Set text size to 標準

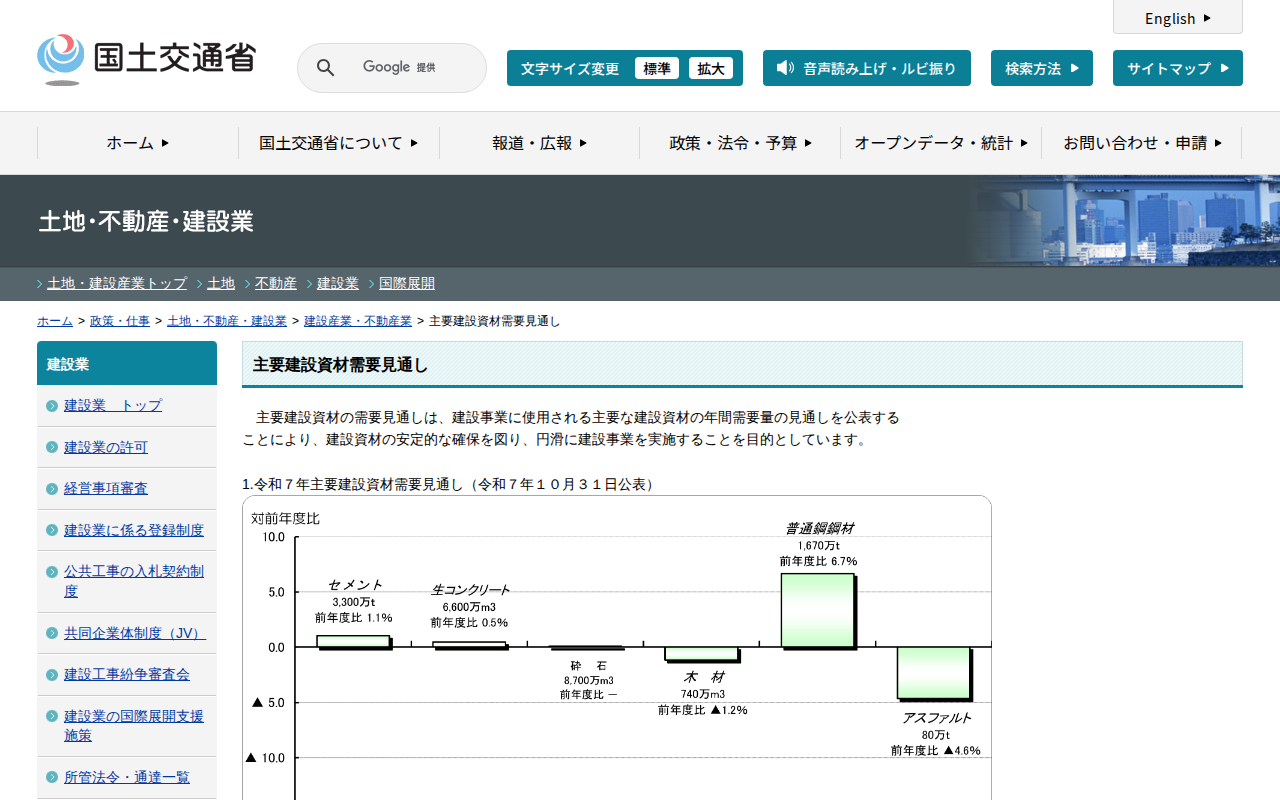[657, 68]
